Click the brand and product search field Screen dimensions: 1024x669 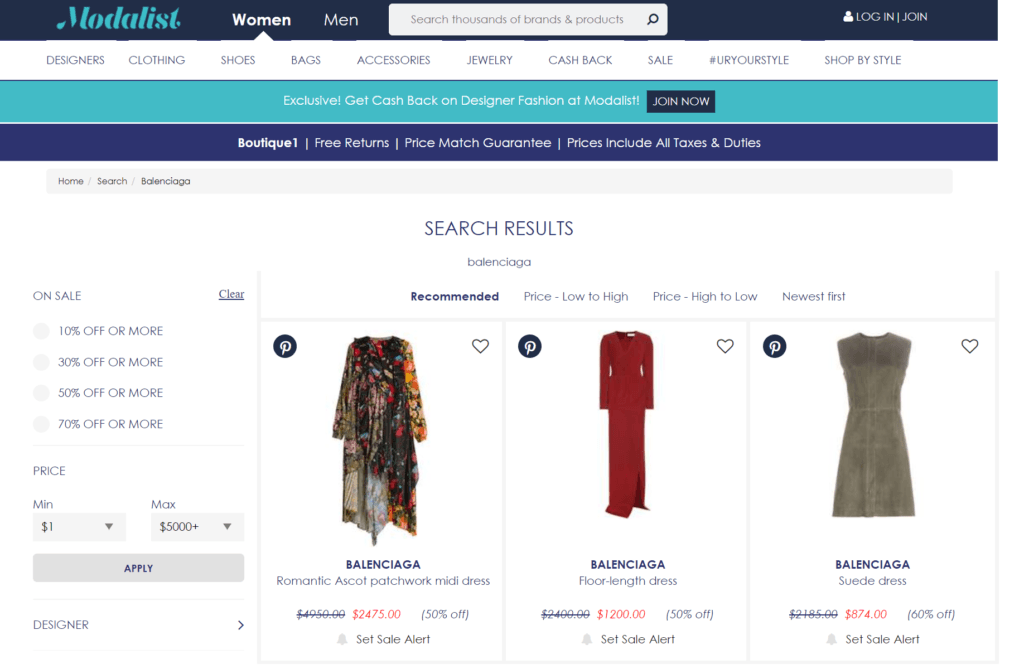click(x=517, y=19)
